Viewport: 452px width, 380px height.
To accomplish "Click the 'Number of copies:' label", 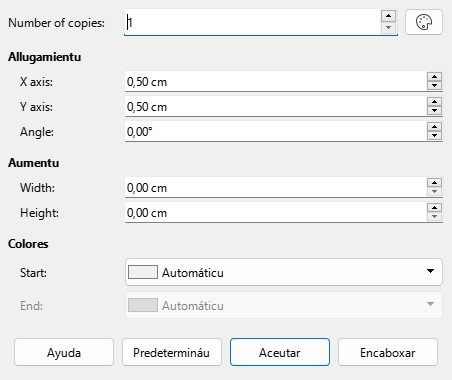I will [x=56, y=23].
